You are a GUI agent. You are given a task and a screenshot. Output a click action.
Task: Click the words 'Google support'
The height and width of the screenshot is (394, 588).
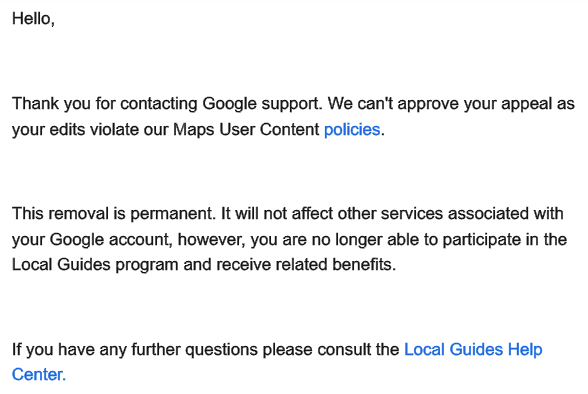(x=261, y=104)
